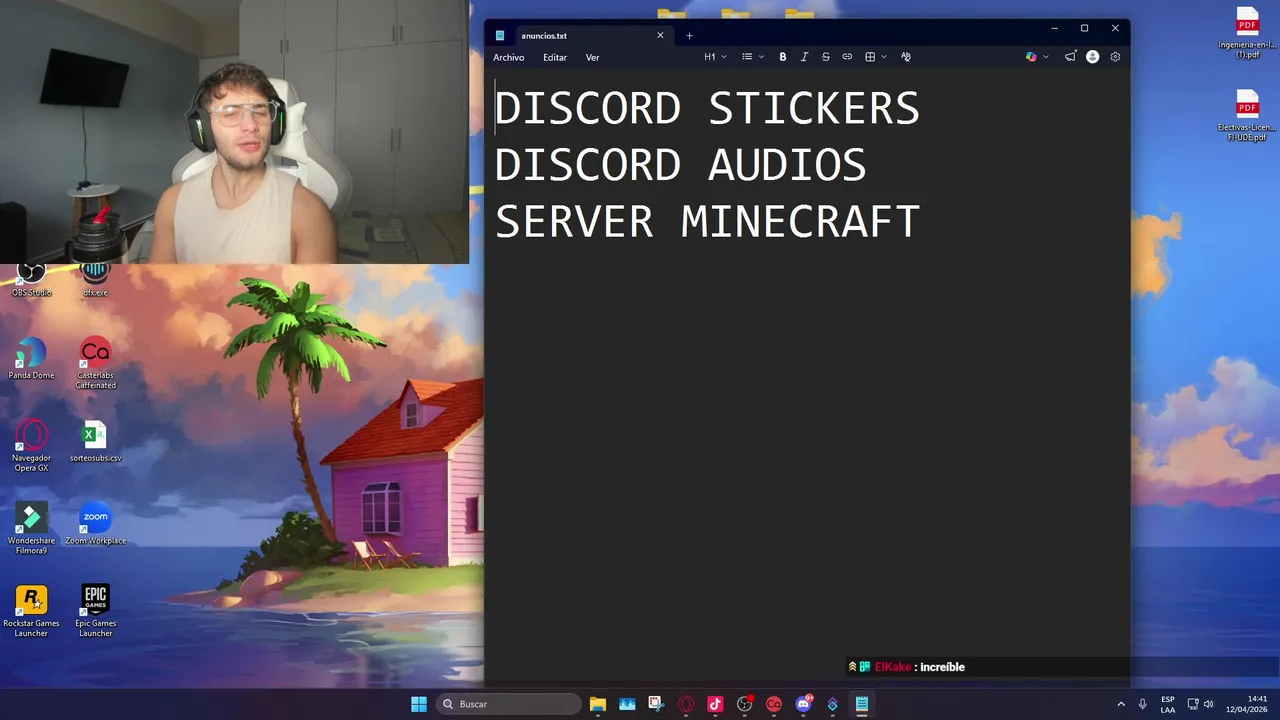The height and width of the screenshot is (720, 1280).
Task: Open Discord from taskbar
Action: pos(803,704)
